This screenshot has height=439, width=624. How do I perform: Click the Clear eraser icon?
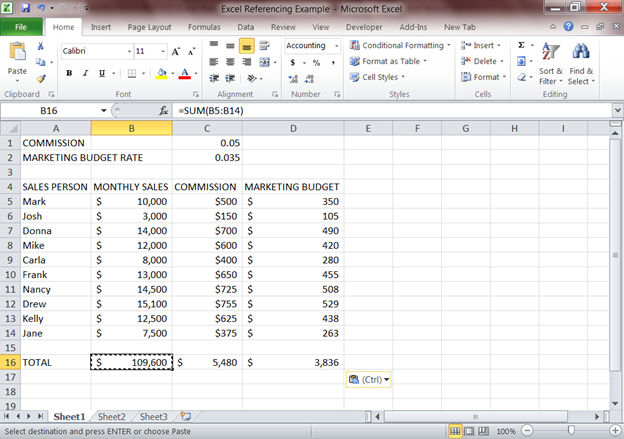(x=522, y=77)
